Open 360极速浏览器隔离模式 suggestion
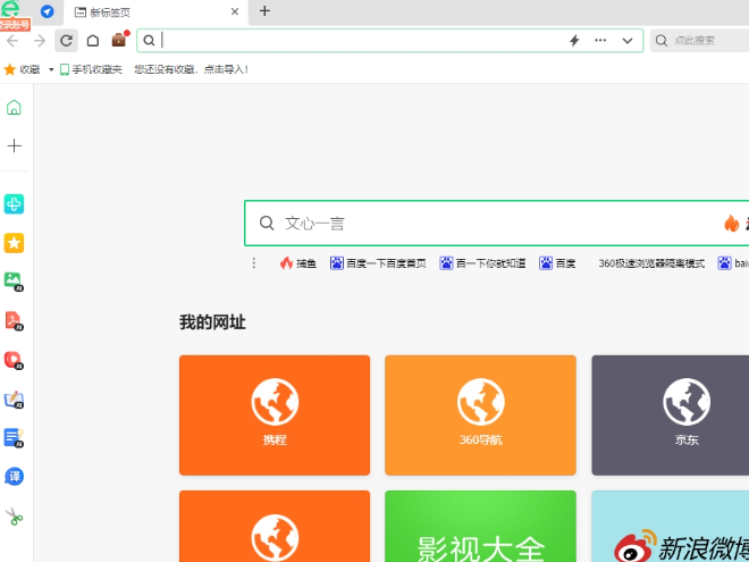This screenshot has height=562, width=749. coord(652,264)
